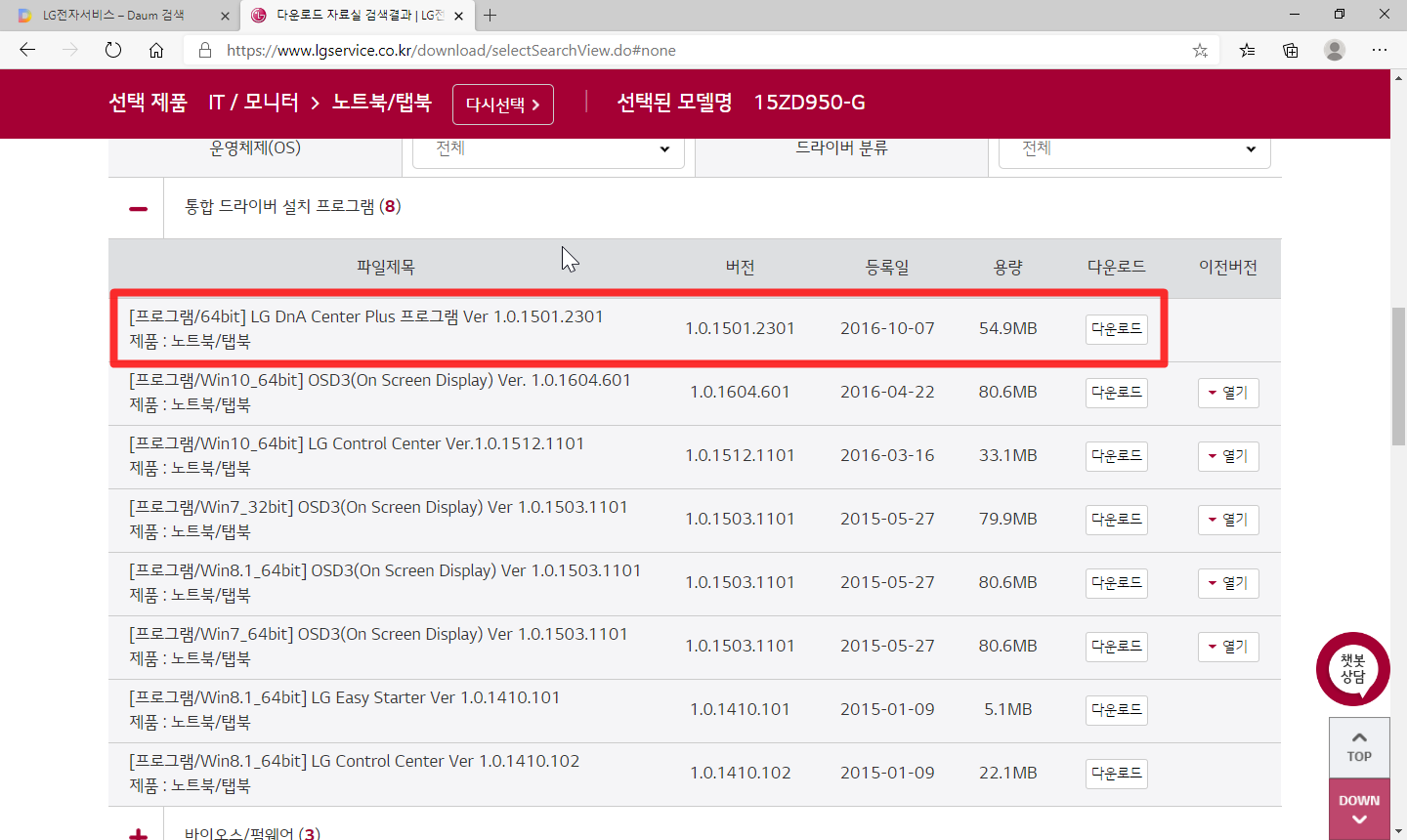This screenshot has height=840, width=1407.
Task: Download Win7_64bit OSD3 file
Action: pos(1116,647)
